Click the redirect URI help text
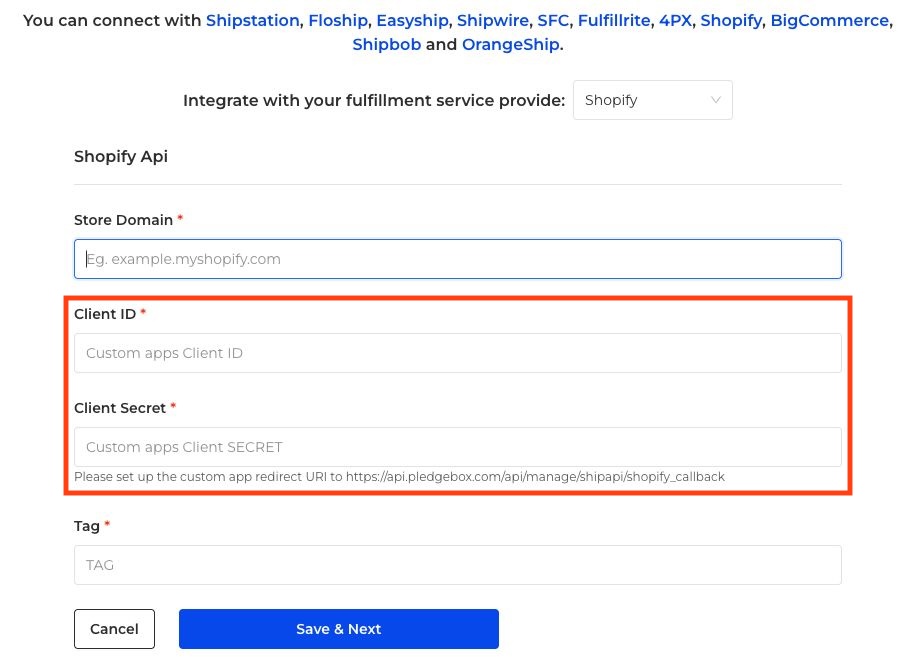The image size is (916, 657). pos(399,477)
